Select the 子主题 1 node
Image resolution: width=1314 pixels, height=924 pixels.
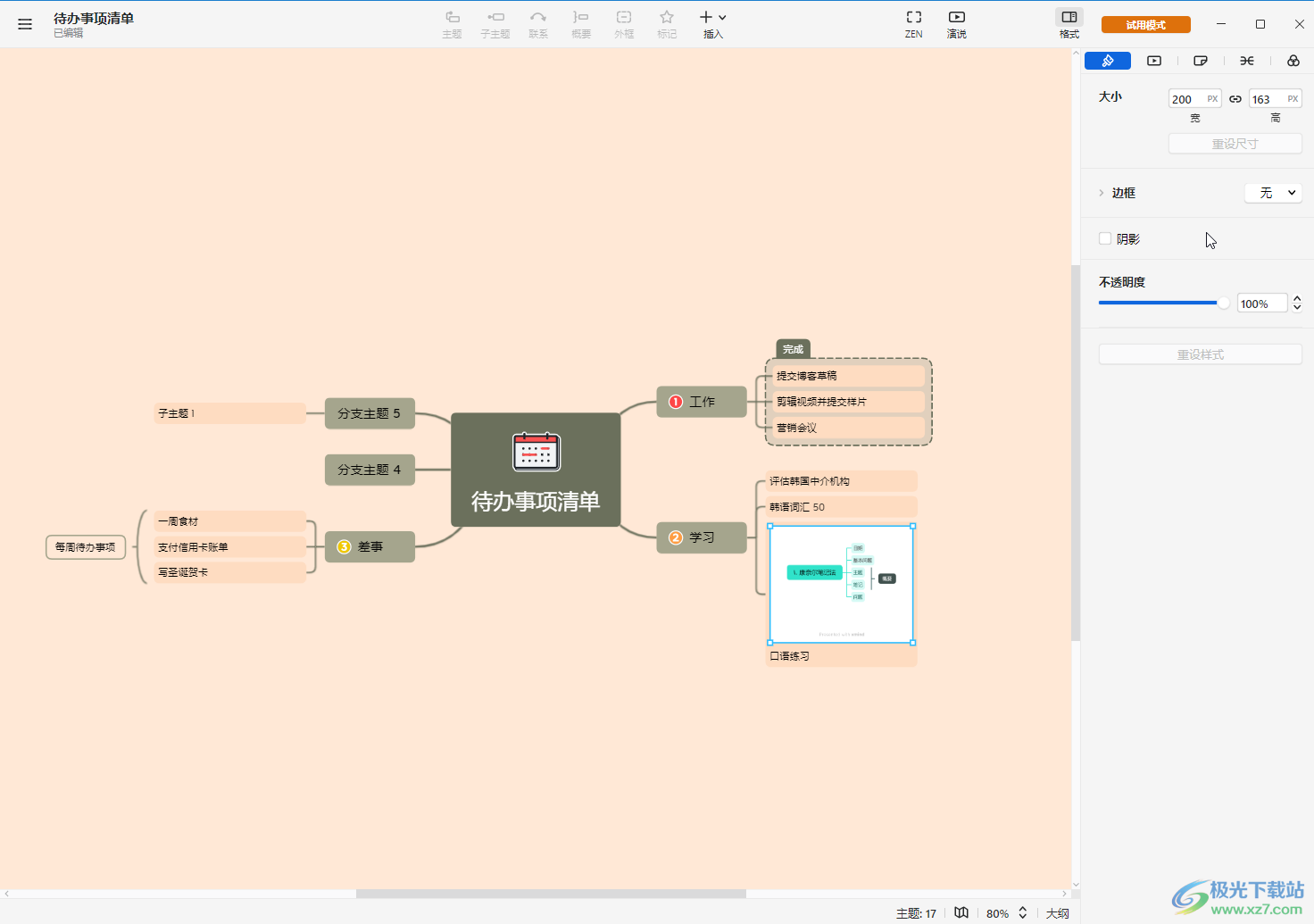point(229,413)
